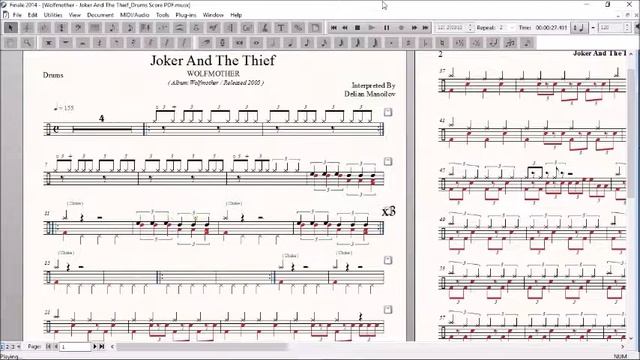
Task: Choose the Measure tool
Action: click(x=95, y=28)
